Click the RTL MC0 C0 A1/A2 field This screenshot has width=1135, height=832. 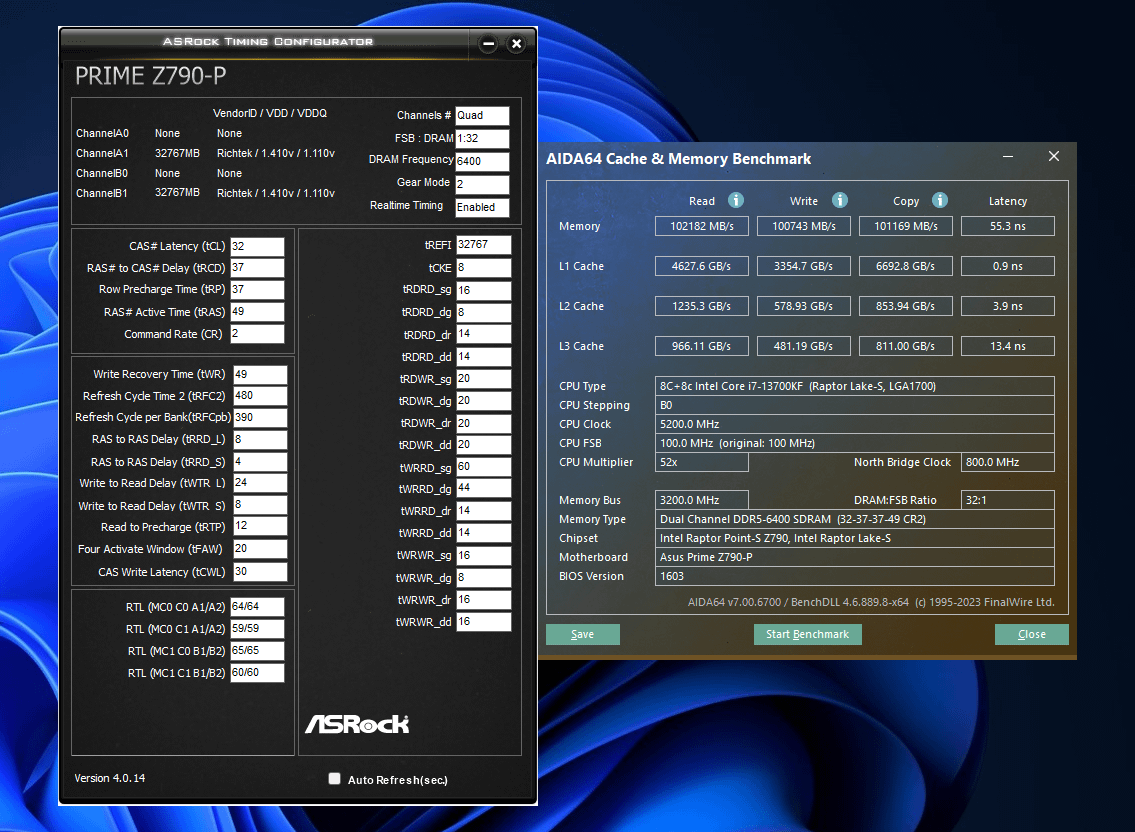pos(257,607)
